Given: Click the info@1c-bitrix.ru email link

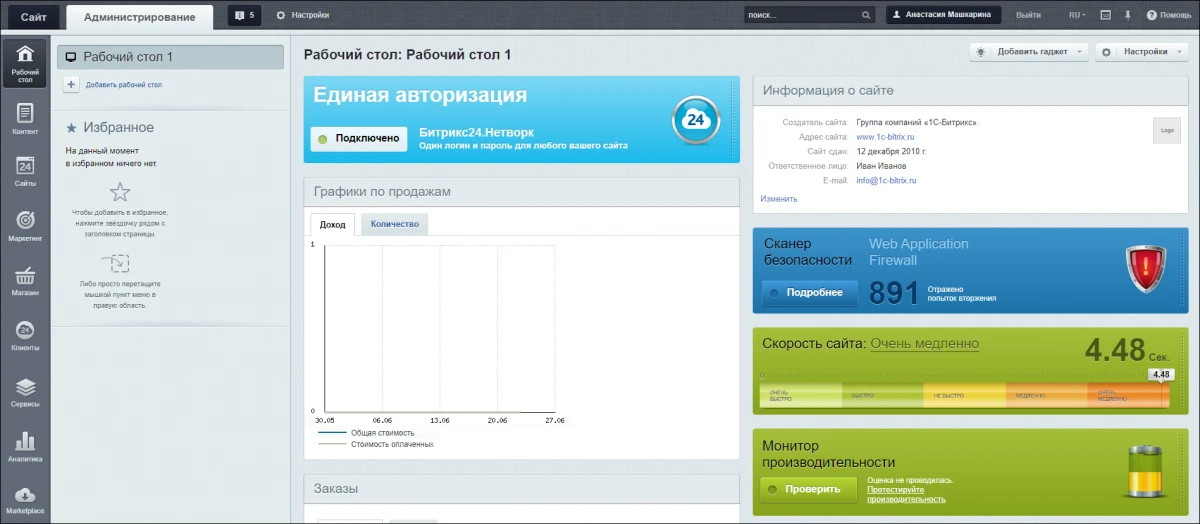Looking at the screenshot, I should click(886, 181).
